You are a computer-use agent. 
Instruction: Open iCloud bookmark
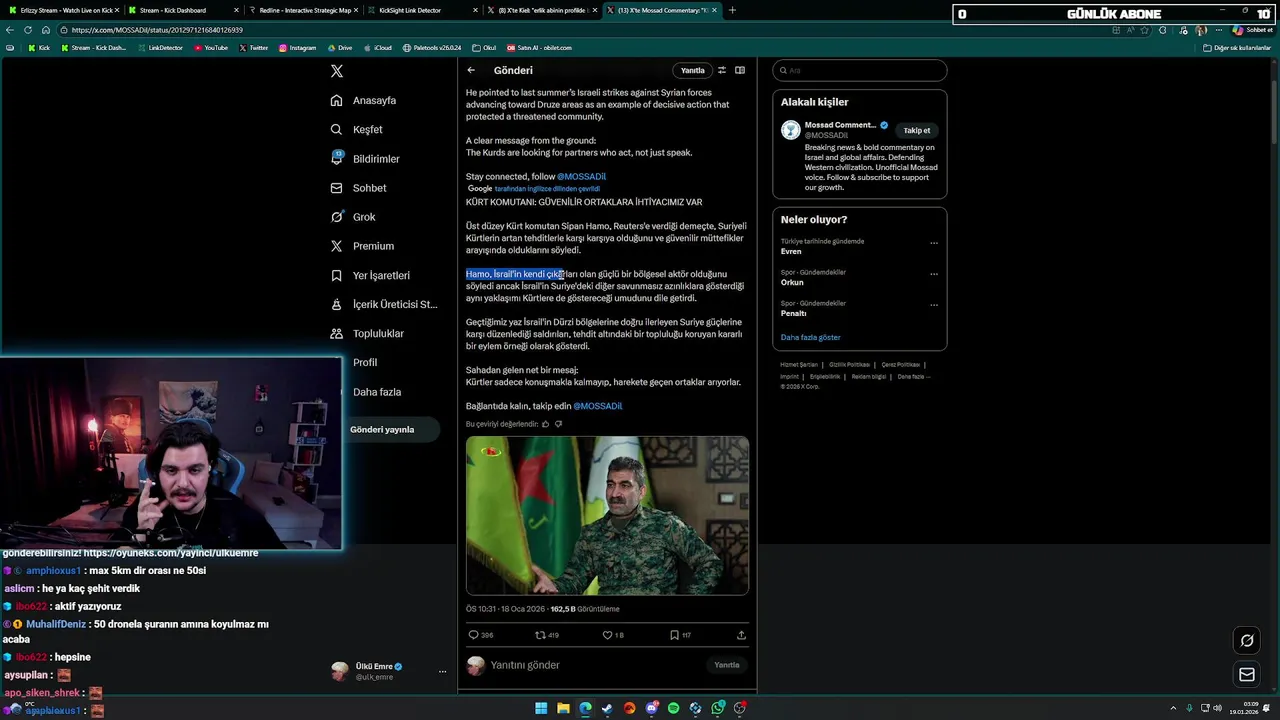[x=378, y=48]
